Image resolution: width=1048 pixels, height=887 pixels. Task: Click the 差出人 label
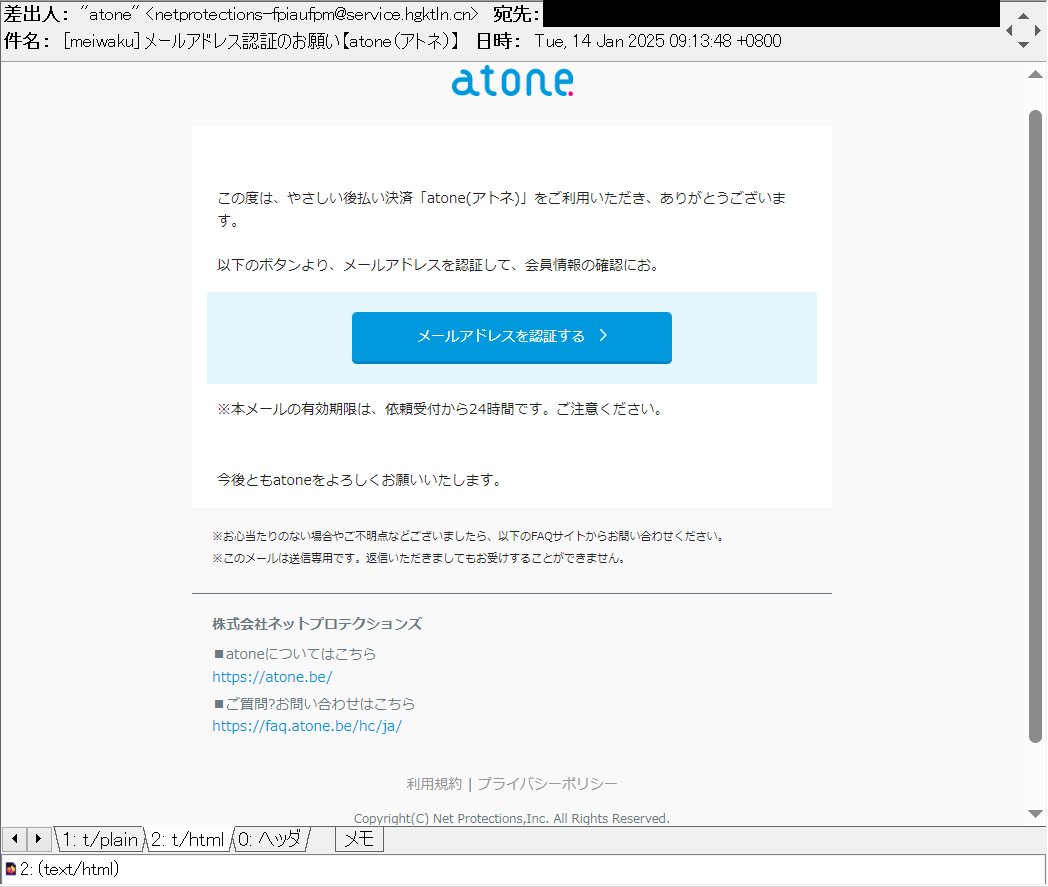pyautogui.click(x=36, y=14)
